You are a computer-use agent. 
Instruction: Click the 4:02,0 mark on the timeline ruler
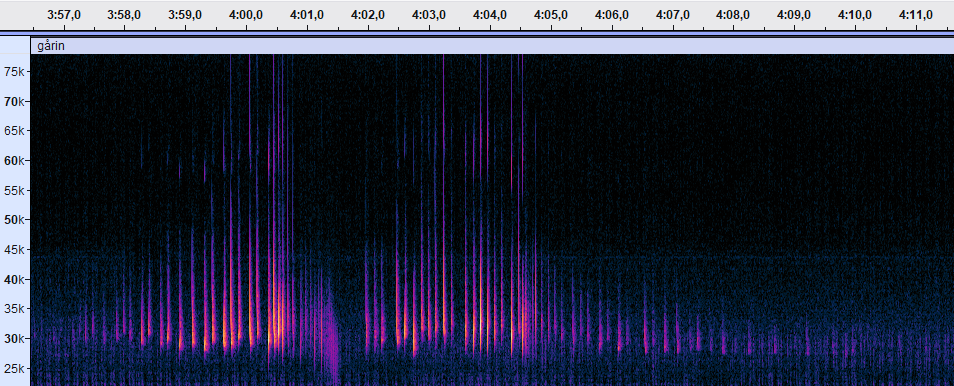[368, 15]
